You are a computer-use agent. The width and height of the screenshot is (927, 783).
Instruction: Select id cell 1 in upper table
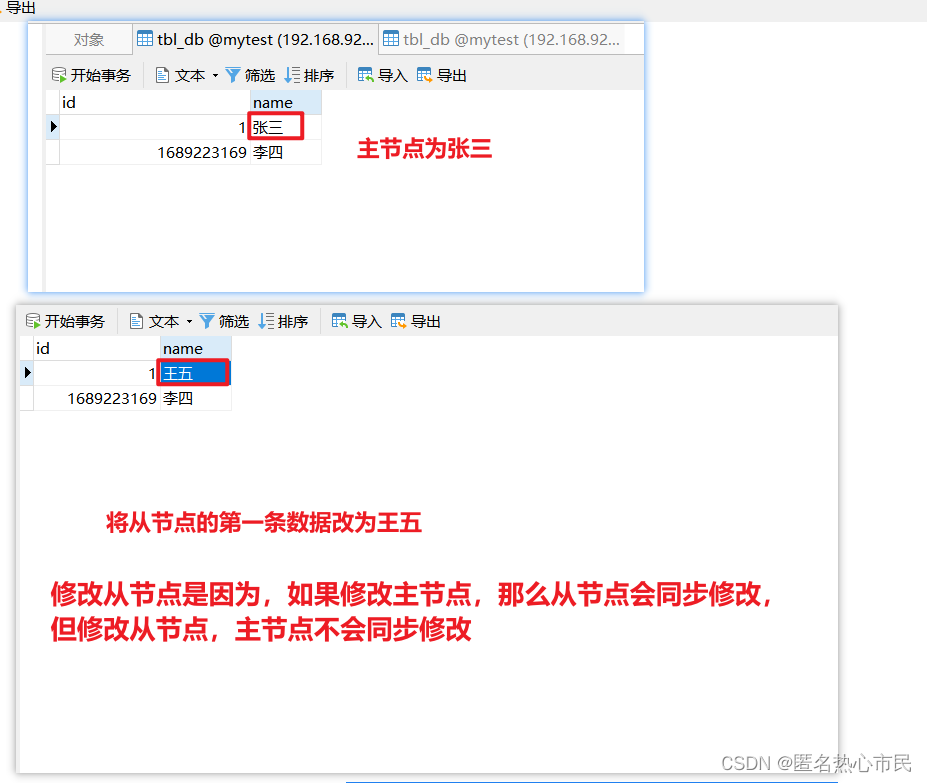(155, 127)
